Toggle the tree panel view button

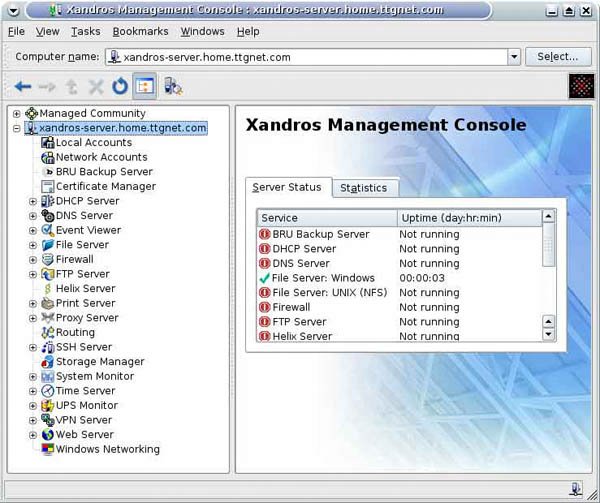(x=145, y=87)
